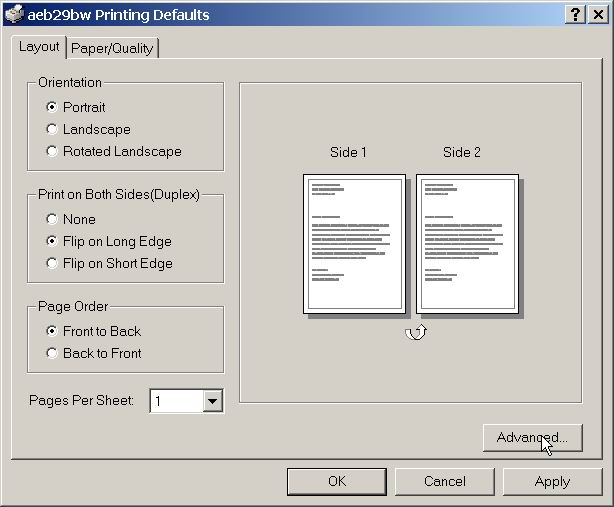The width and height of the screenshot is (614, 507).
Task: Apply the printing defaults
Action: tap(552, 481)
